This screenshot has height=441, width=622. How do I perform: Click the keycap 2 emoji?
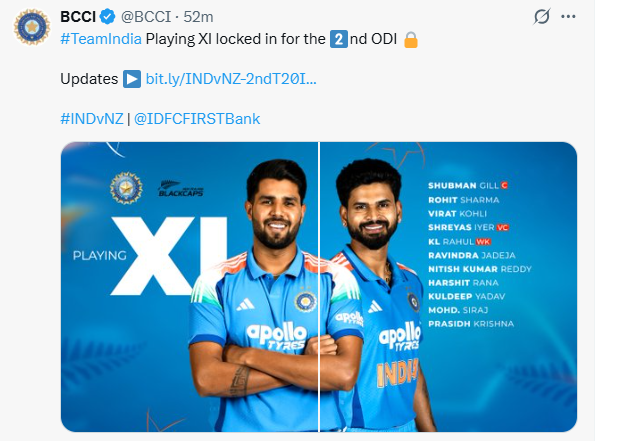click(338, 39)
